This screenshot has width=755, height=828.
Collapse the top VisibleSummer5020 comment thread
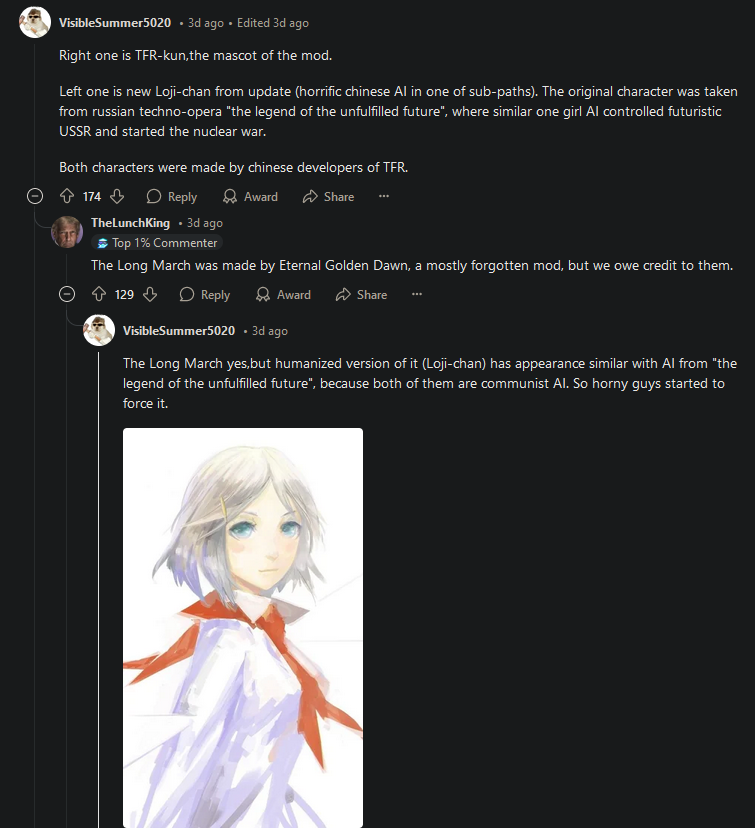click(x=35, y=196)
